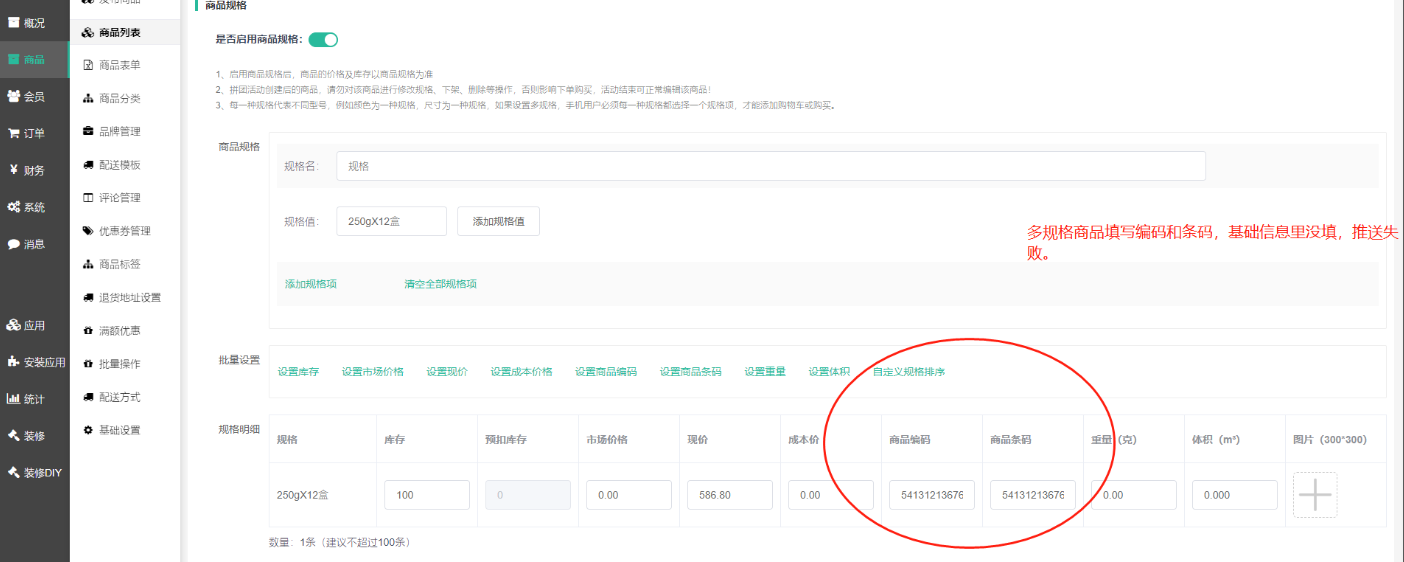The image size is (1404, 562).
Task: Click the 订单 shopping cart icon
Action: [14, 133]
